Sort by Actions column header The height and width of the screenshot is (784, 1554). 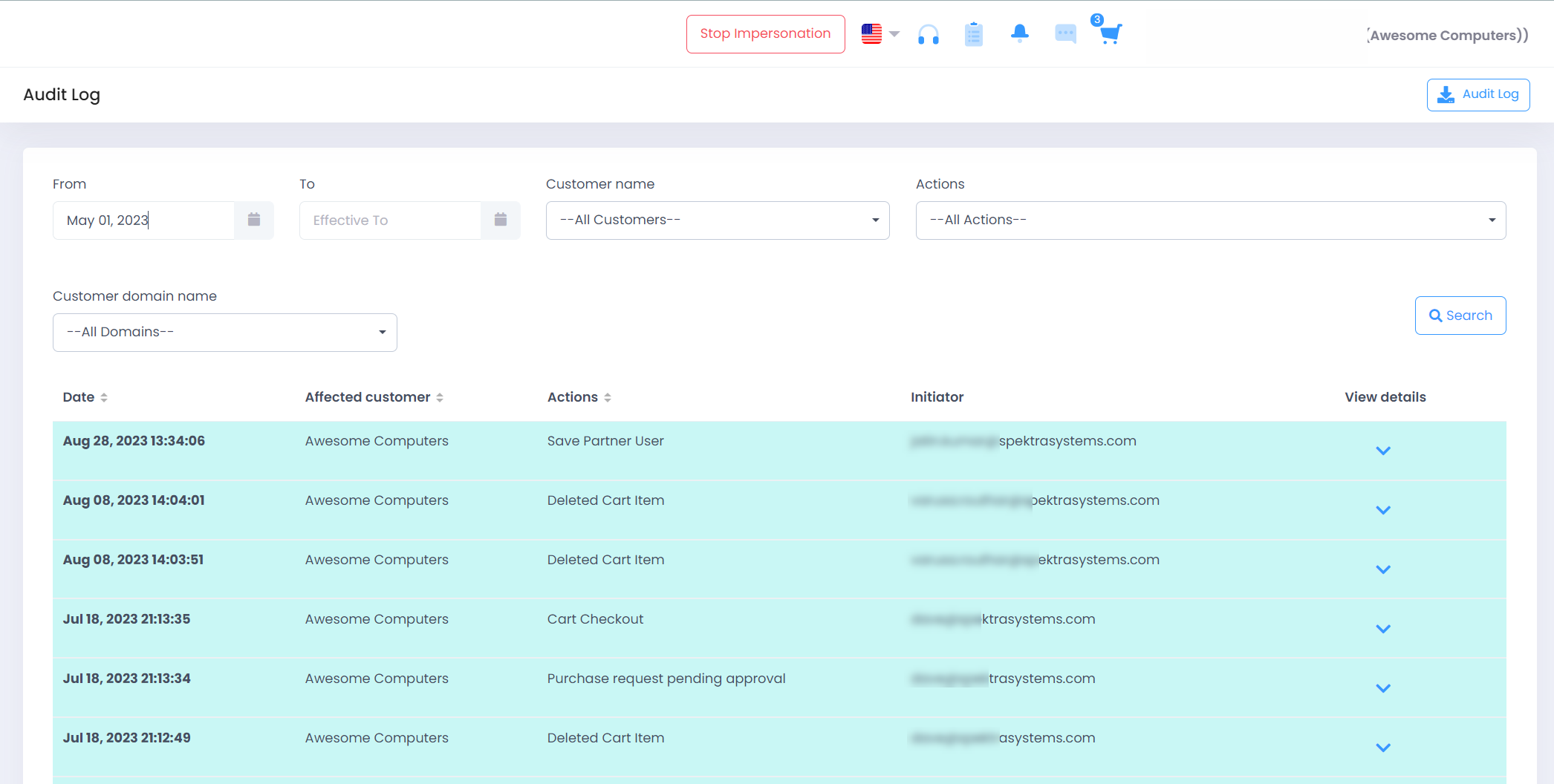coord(579,397)
